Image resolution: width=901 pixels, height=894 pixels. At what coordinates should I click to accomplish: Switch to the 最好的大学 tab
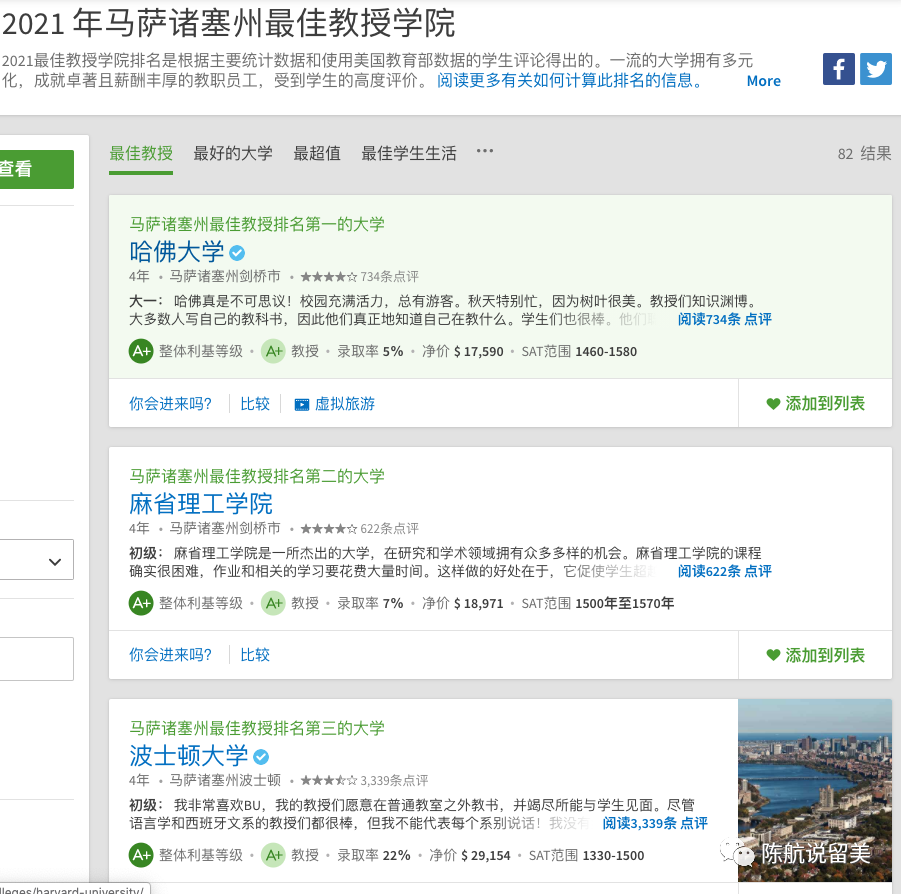click(x=233, y=153)
